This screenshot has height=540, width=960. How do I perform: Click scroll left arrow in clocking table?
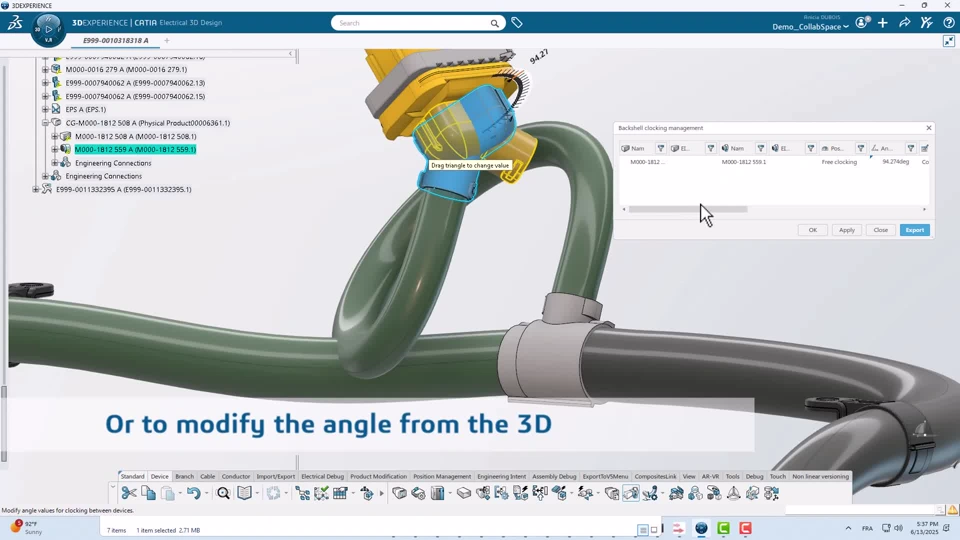coord(624,209)
